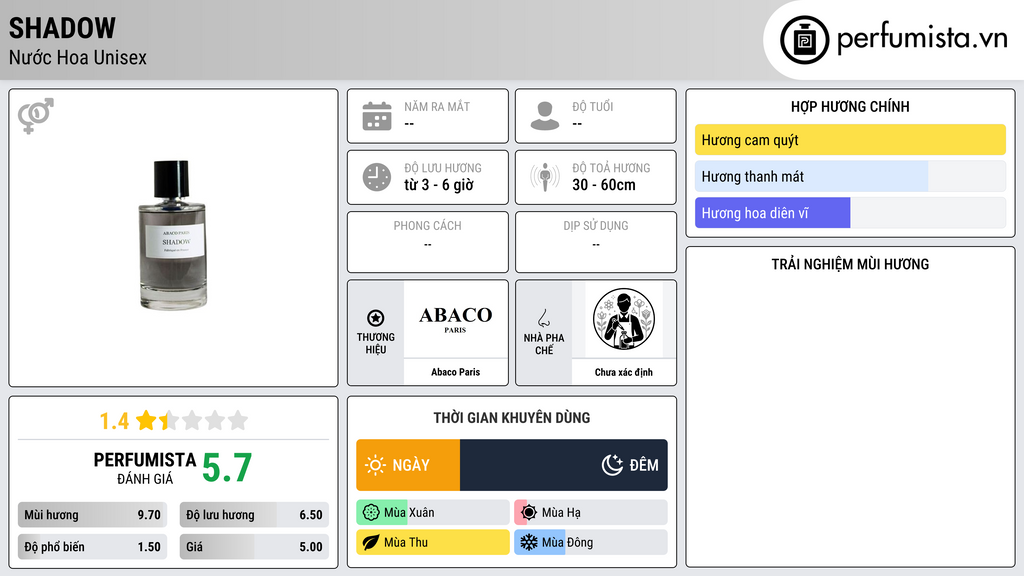This screenshot has height=576, width=1024.
Task: Click the PERFUMISTA ĐÁNH GIÁ label
Action: (144, 468)
